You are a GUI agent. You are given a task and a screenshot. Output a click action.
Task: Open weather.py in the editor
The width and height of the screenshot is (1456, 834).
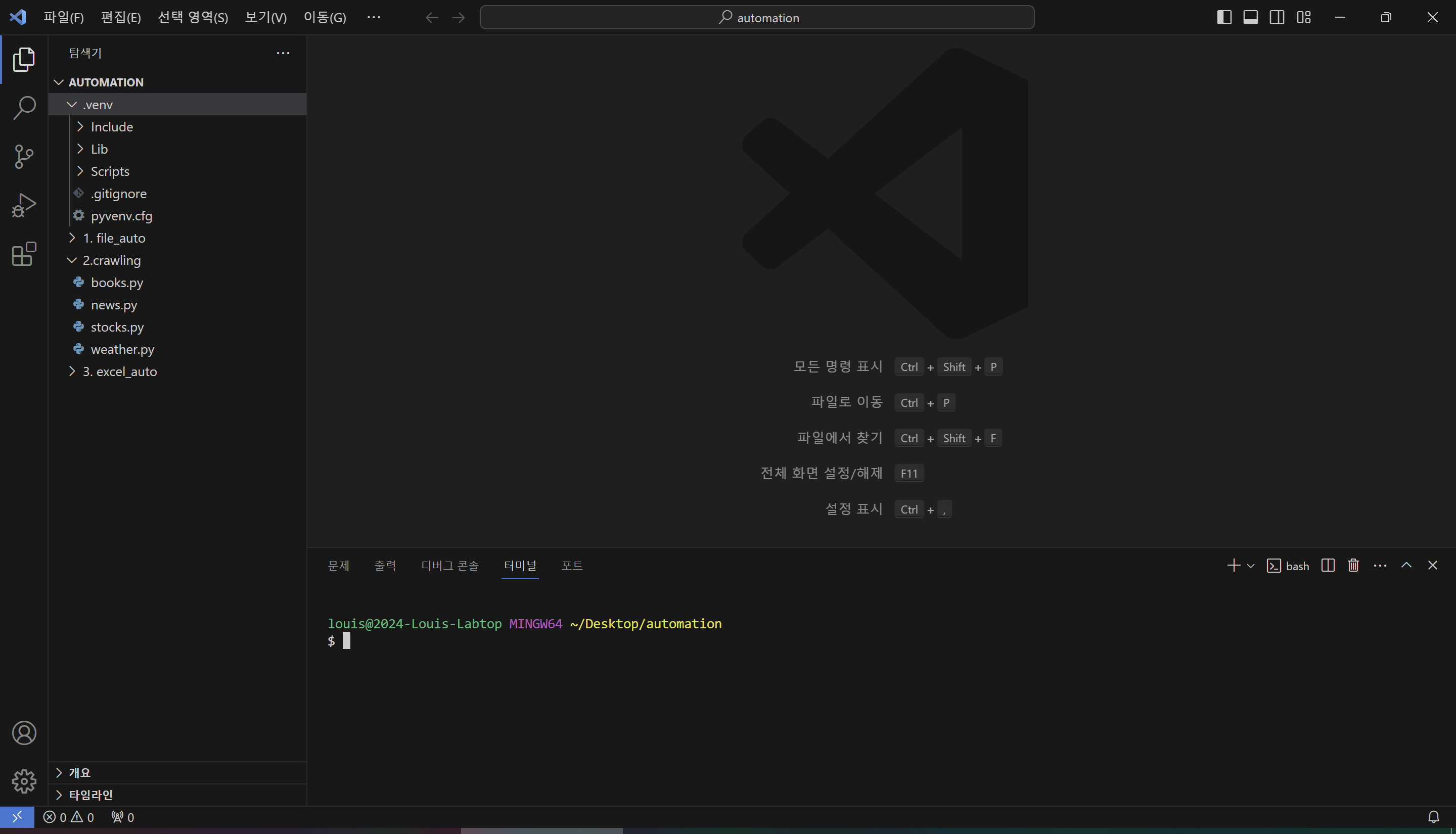[x=177, y=349]
